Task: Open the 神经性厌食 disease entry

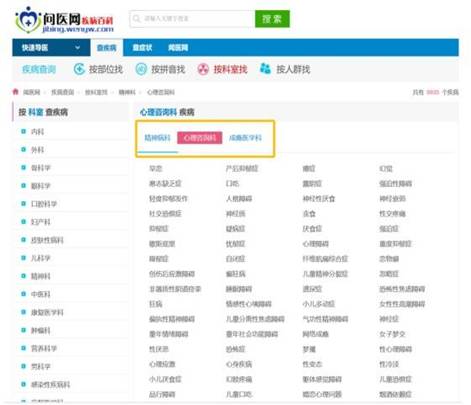Action: [x=319, y=199]
